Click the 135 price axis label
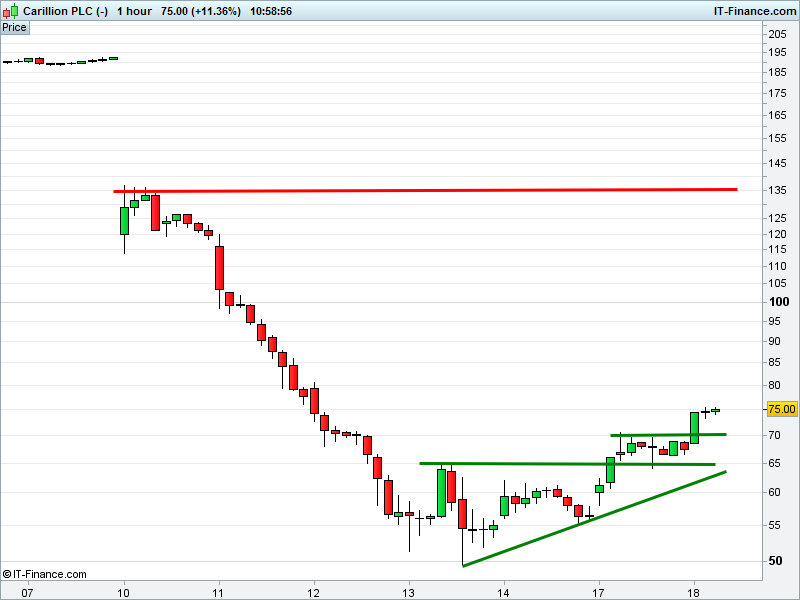The width and height of the screenshot is (800, 600). (x=778, y=190)
